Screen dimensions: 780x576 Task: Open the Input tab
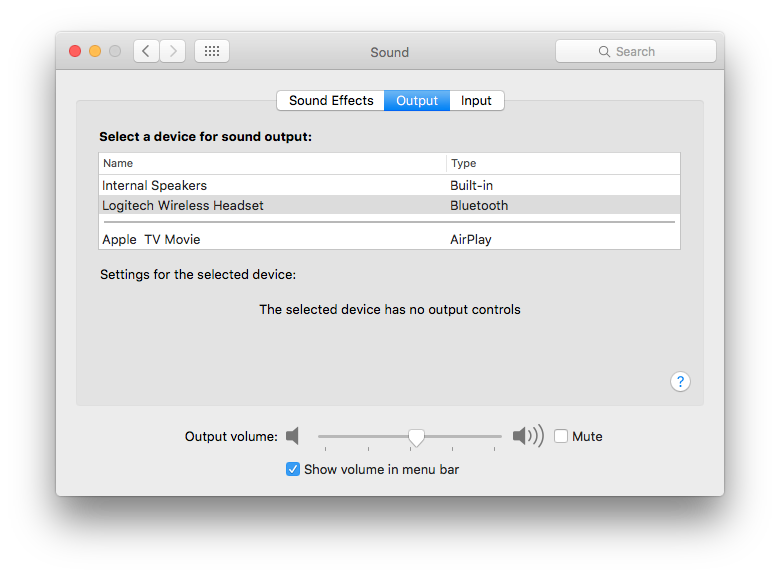[476, 101]
